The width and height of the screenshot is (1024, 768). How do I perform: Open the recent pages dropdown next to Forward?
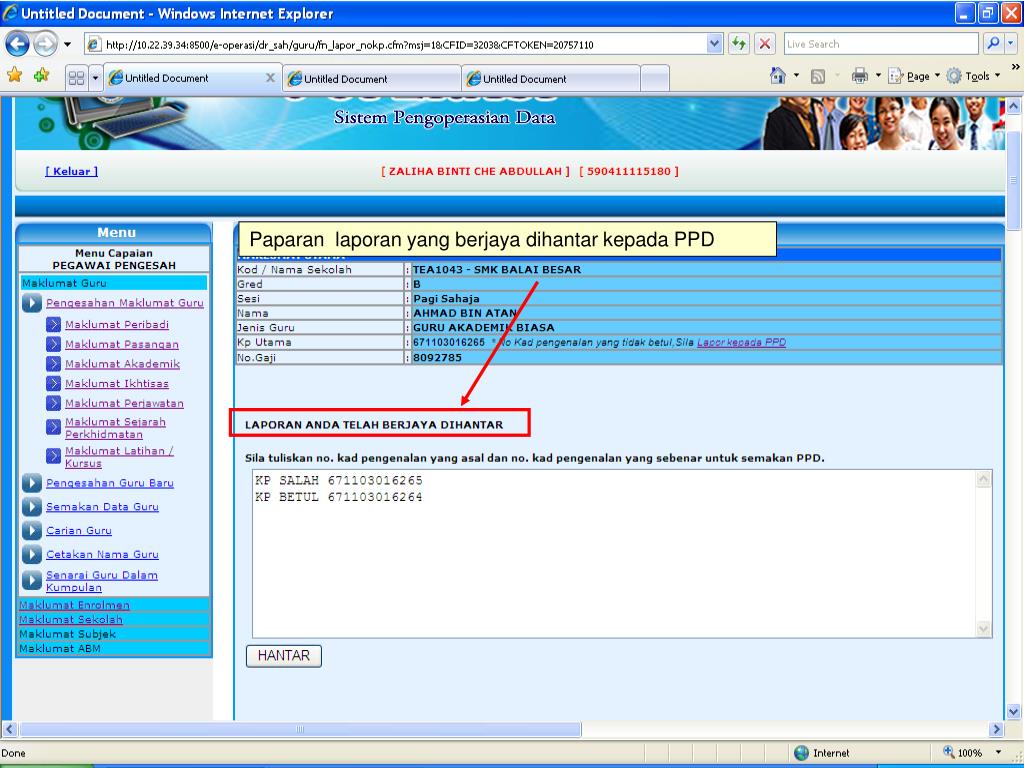[x=67, y=44]
